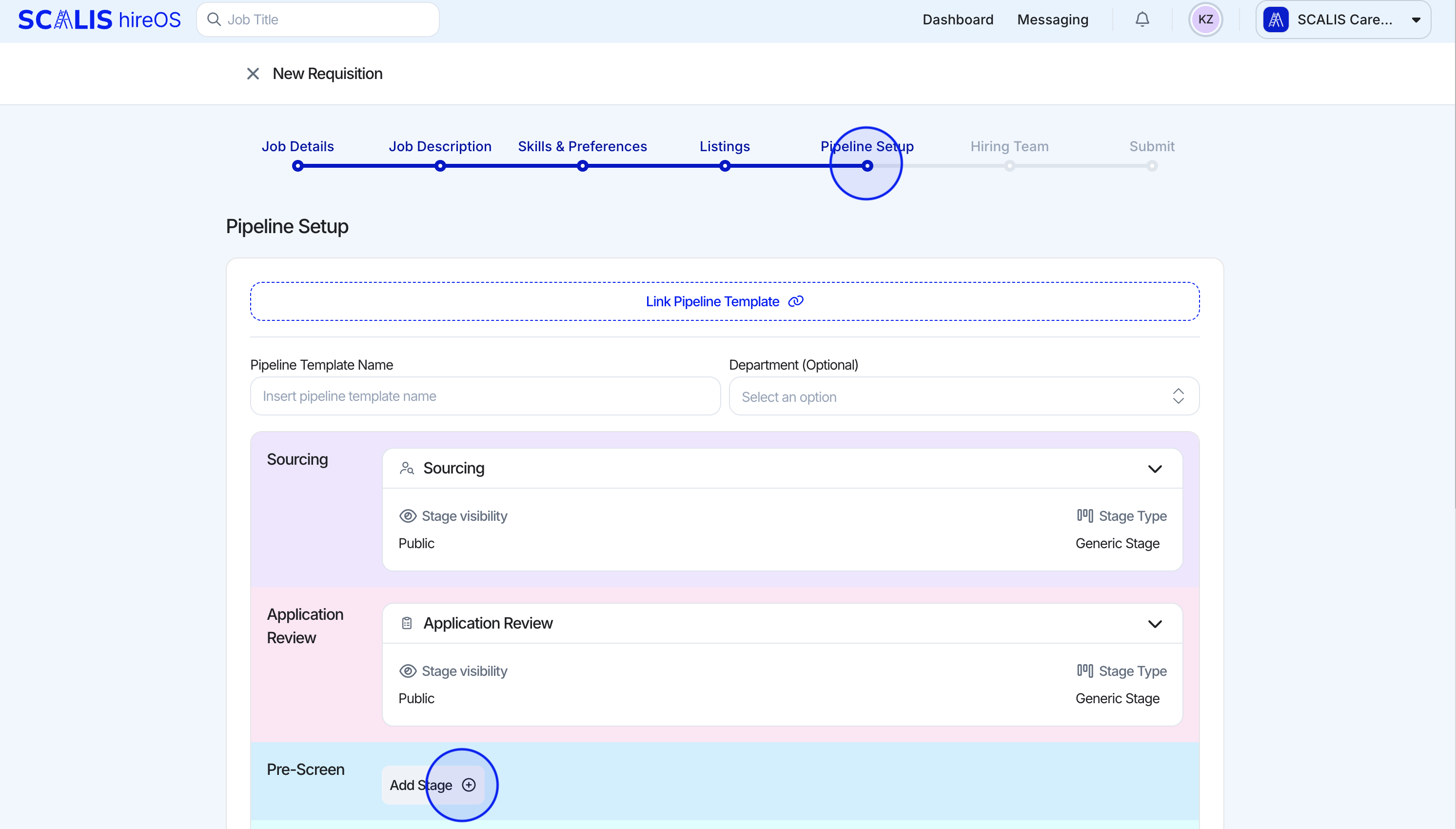Click the search magnifier icon
Viewport: 1456px width, 829px height.
(214, 20)
